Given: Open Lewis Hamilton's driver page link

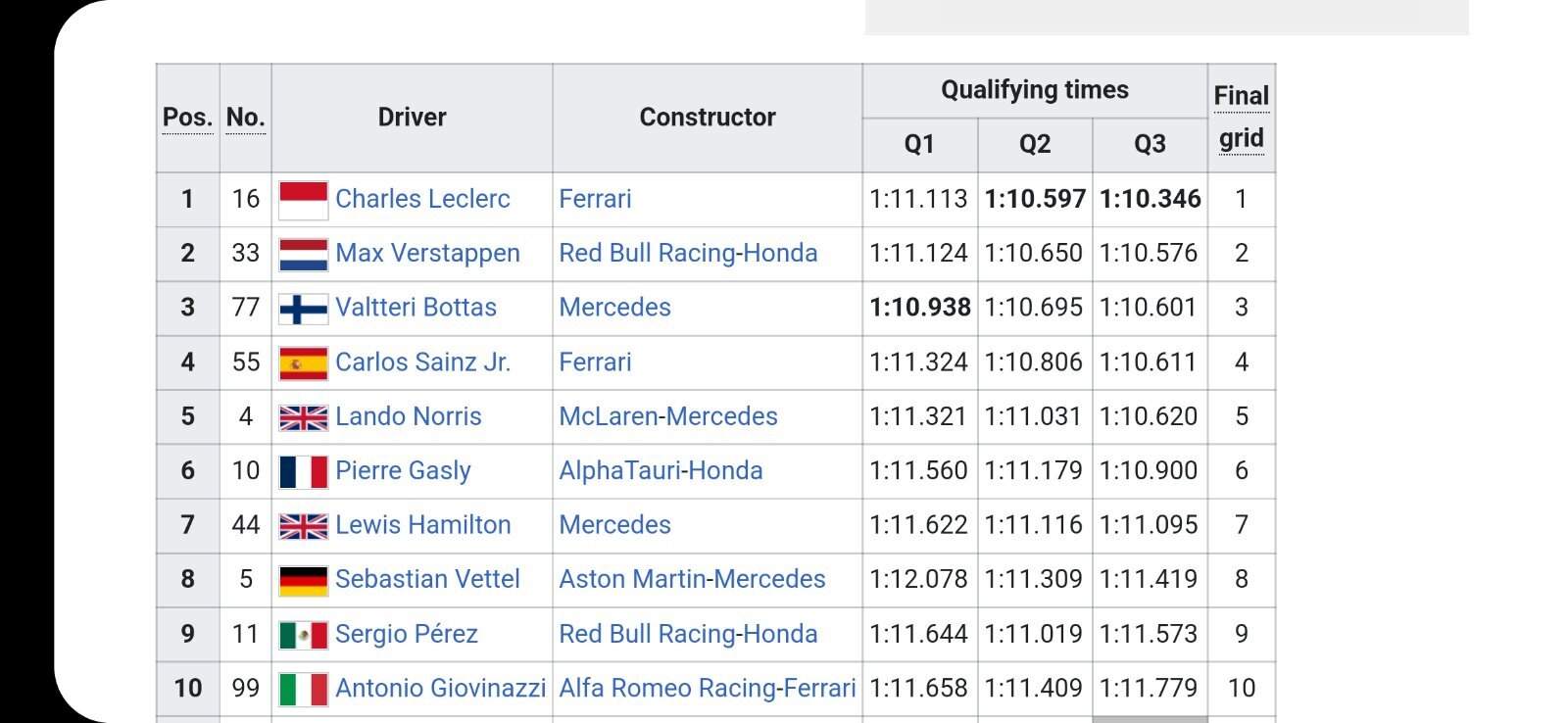Looking at the screenshot, I should [x=422, y=525].
